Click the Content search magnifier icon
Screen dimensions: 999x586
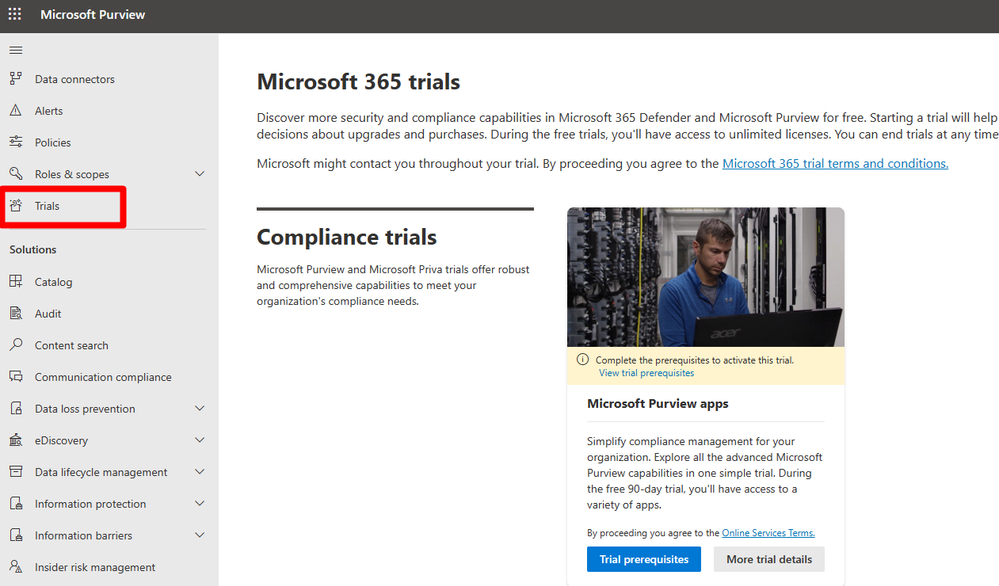tap(16, 345)
